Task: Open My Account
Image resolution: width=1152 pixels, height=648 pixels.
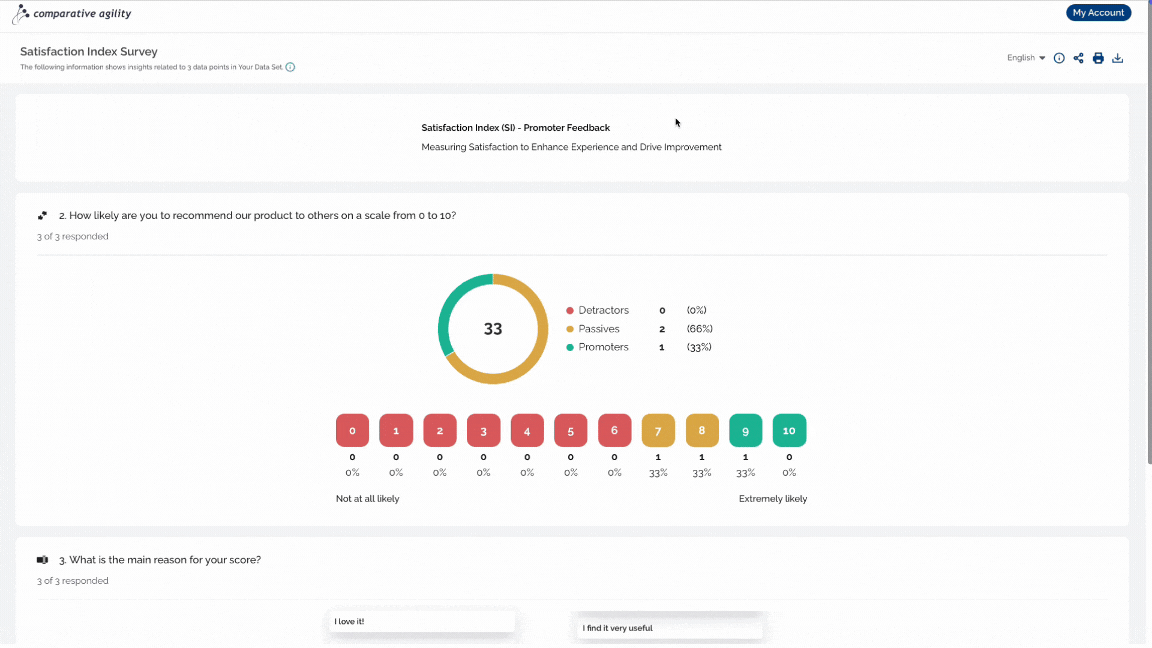Action: pyautogui.click(x=1098, y=12)
